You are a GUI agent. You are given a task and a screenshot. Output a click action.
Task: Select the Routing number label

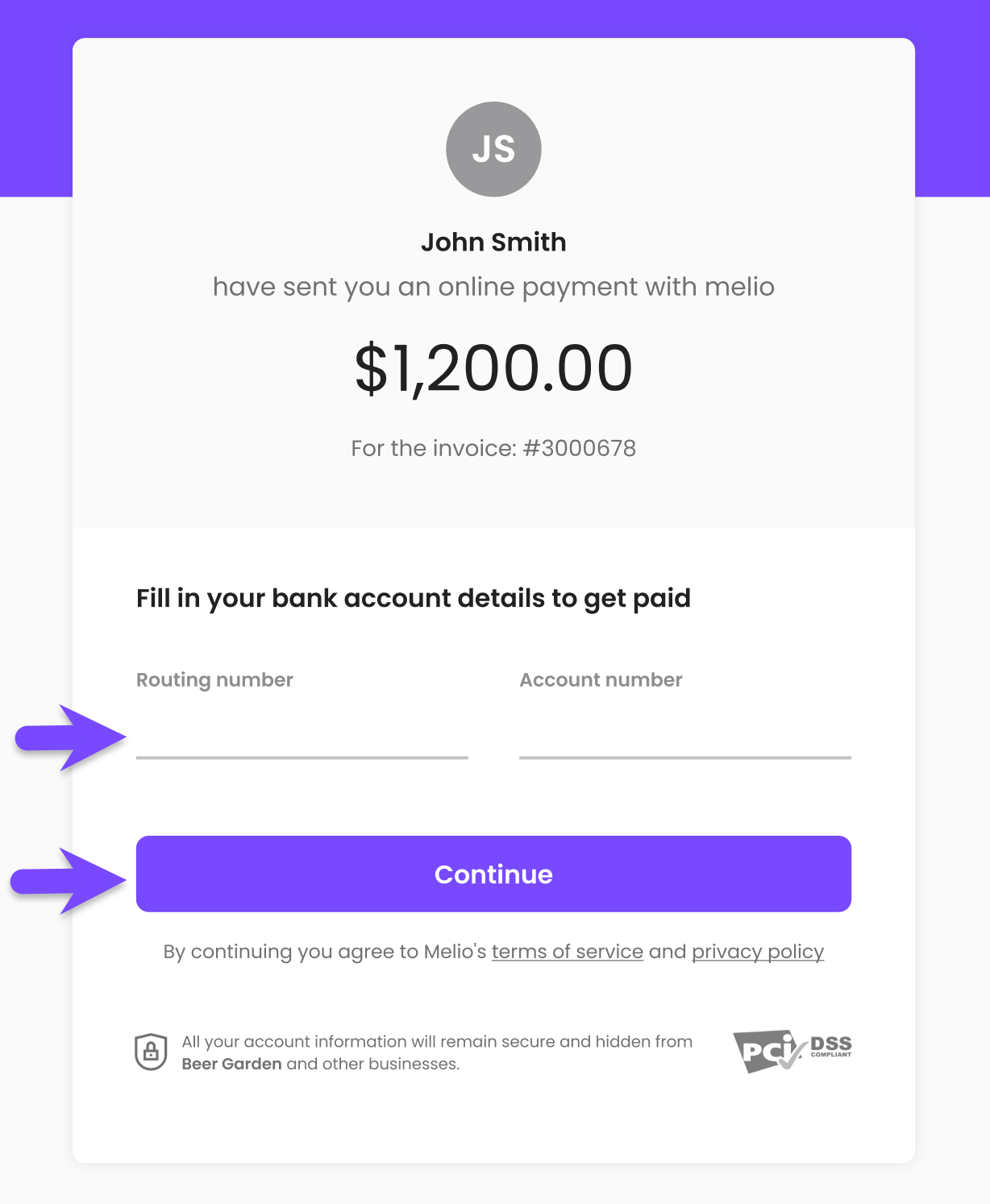click(214, 679)
